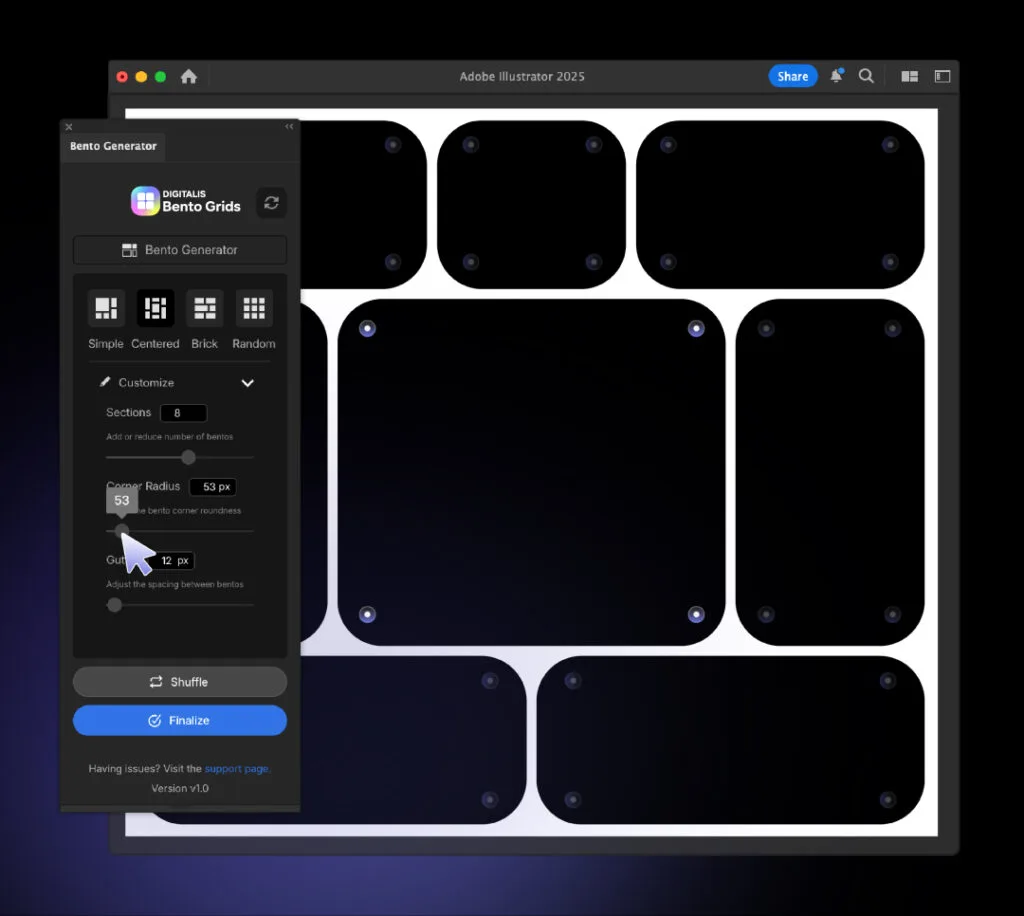Toggle the workspace panel icon

[942, 76]
